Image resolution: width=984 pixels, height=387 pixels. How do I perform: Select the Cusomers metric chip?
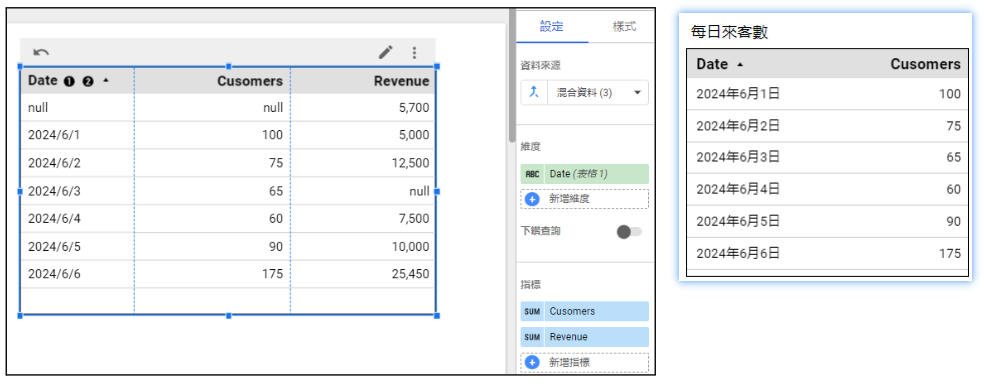tap(584, 311)
